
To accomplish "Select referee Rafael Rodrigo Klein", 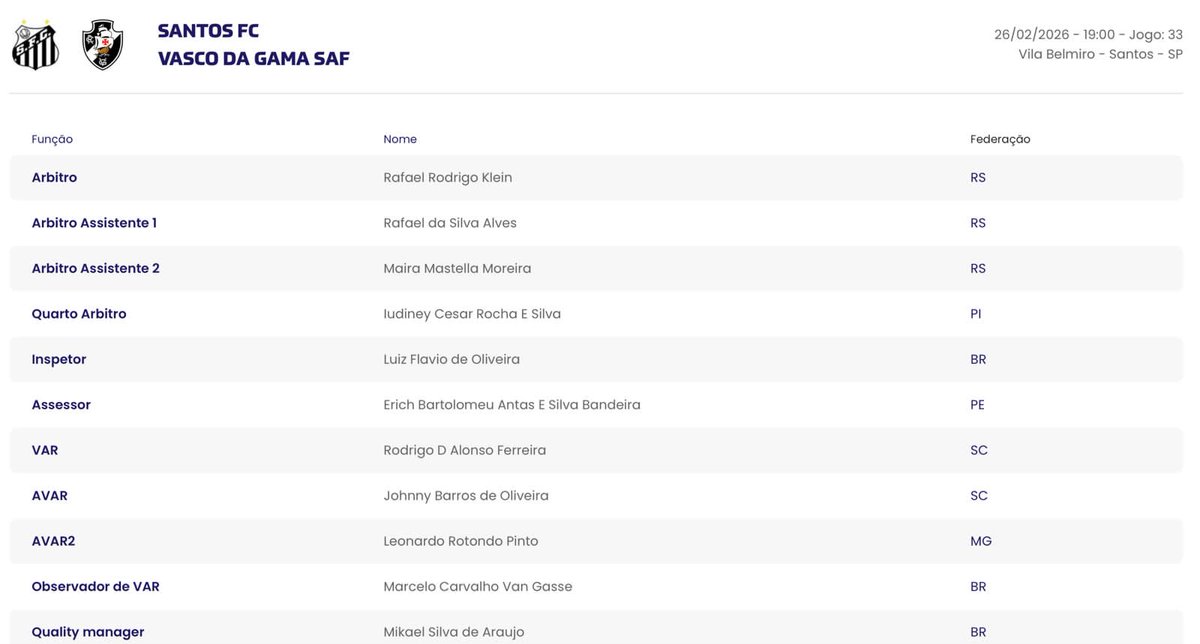I will coord(447,177).
